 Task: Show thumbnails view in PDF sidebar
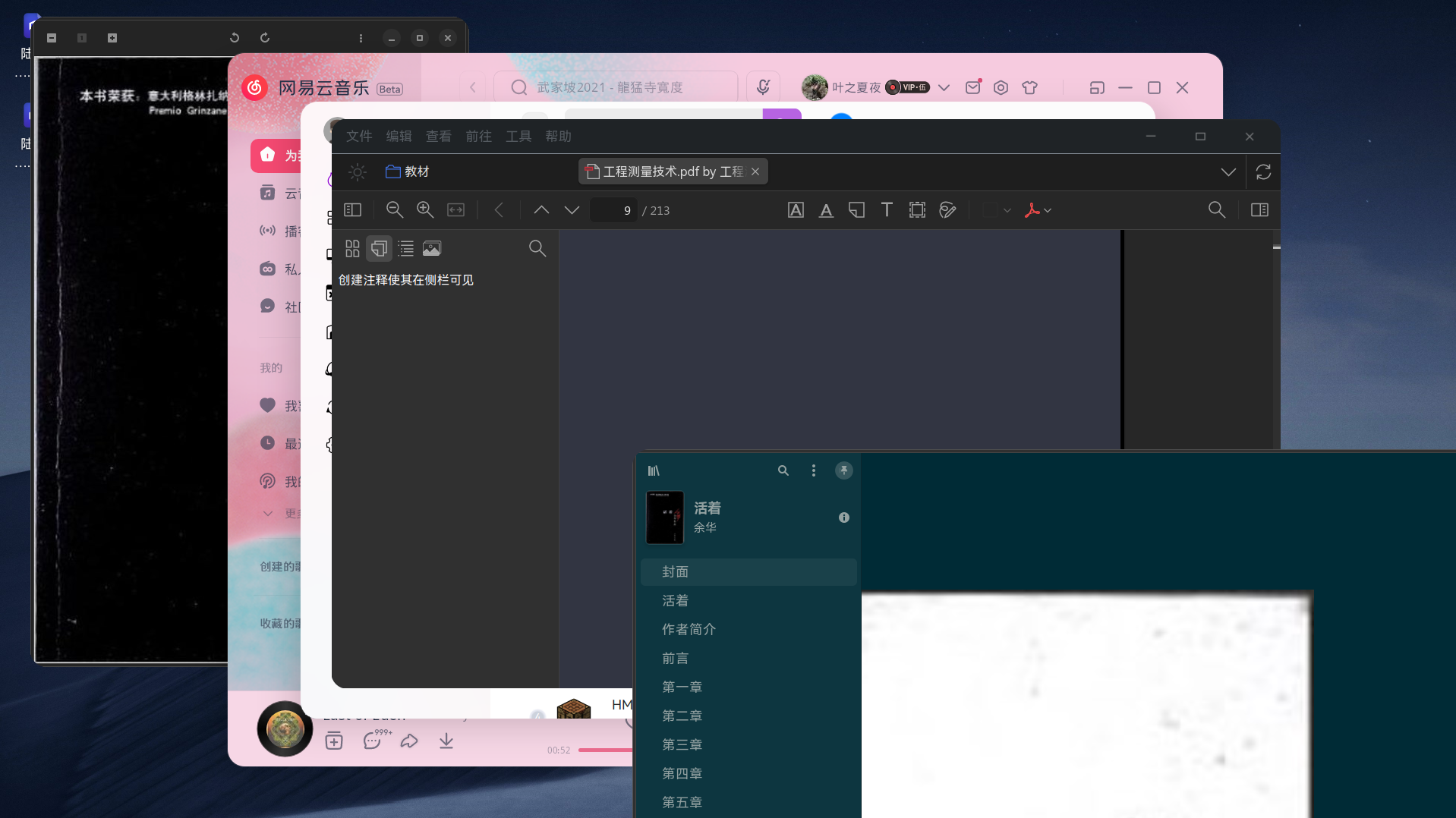(352, 248)
